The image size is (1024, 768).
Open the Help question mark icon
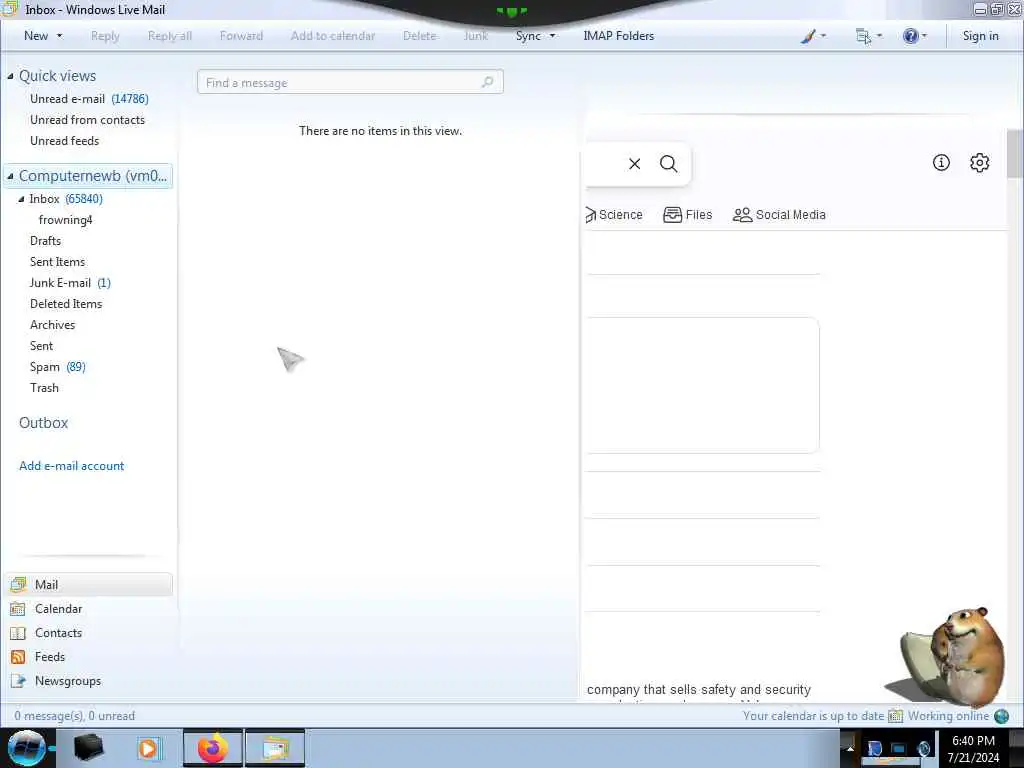pos(910,36)
